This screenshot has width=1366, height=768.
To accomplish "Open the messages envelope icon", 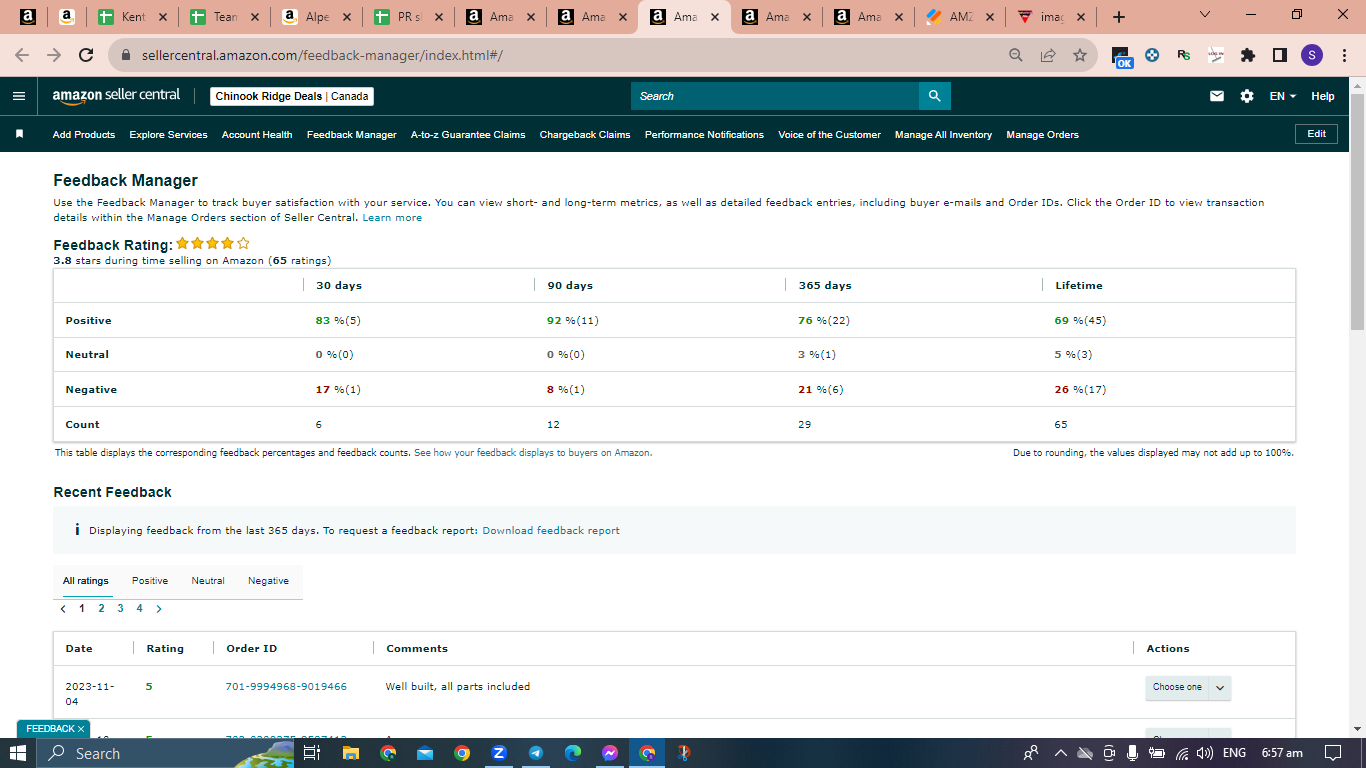I will click(x=1217, y=96).
